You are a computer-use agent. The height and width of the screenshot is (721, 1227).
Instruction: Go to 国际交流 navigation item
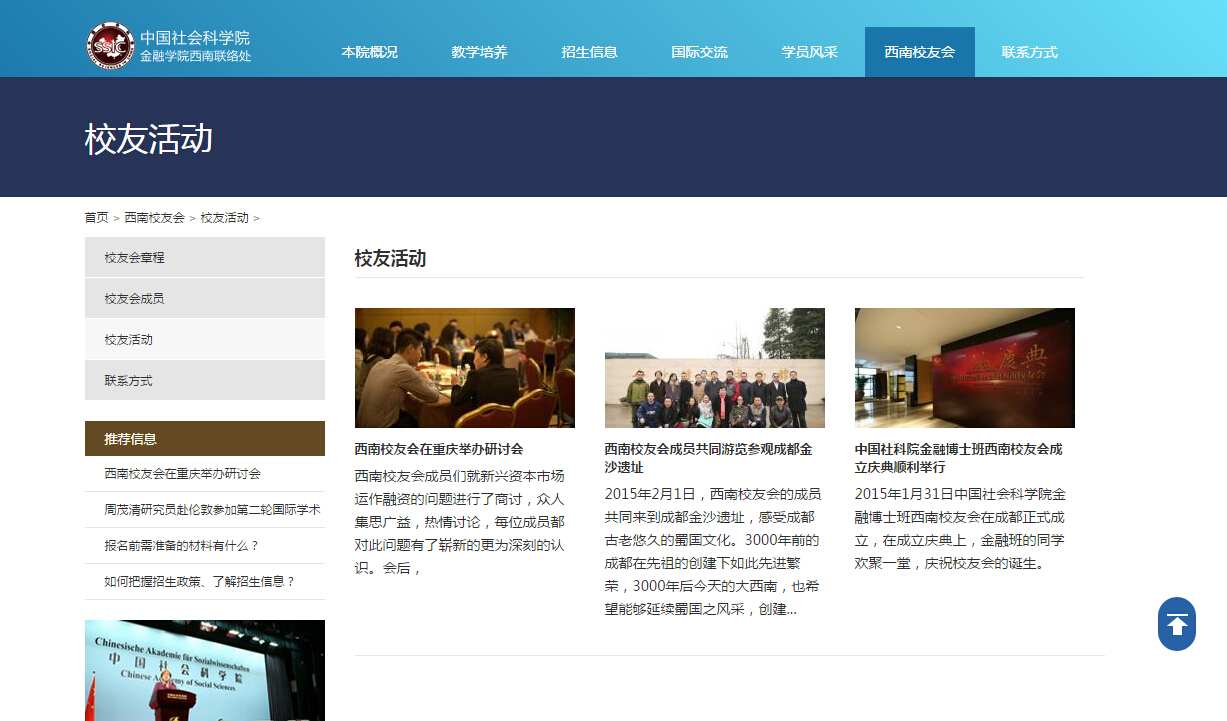(x=699, y=52)
